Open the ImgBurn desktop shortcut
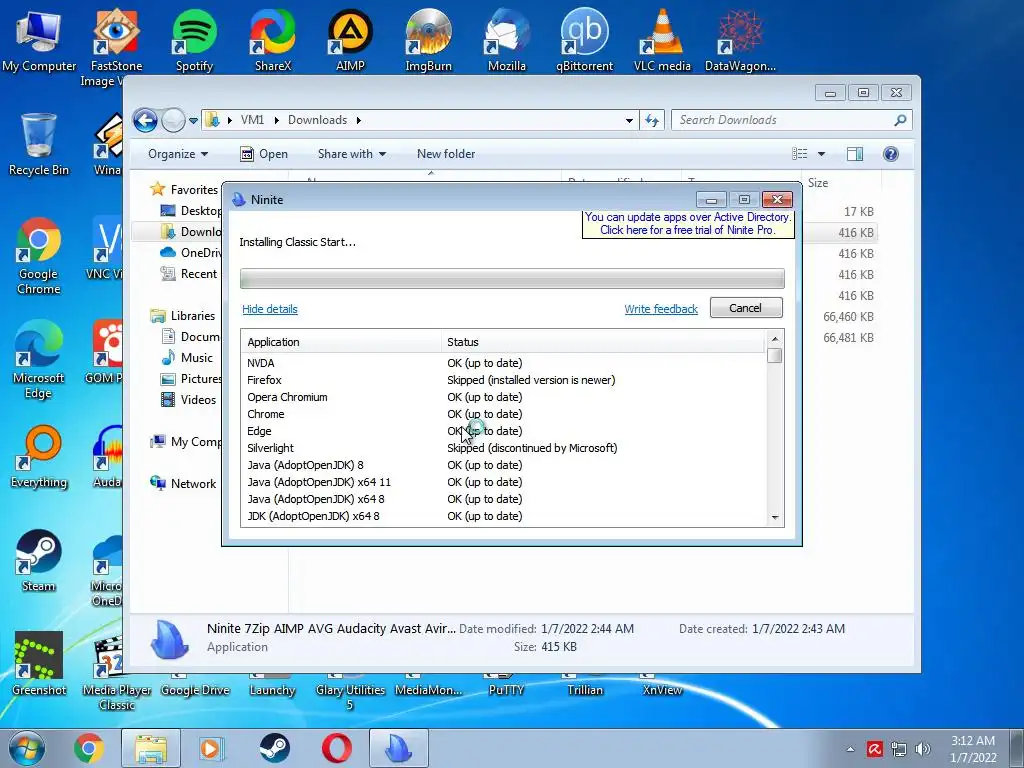Image resolution: width=1024 pixels, height=768 pixels. [x=428, y=40]
